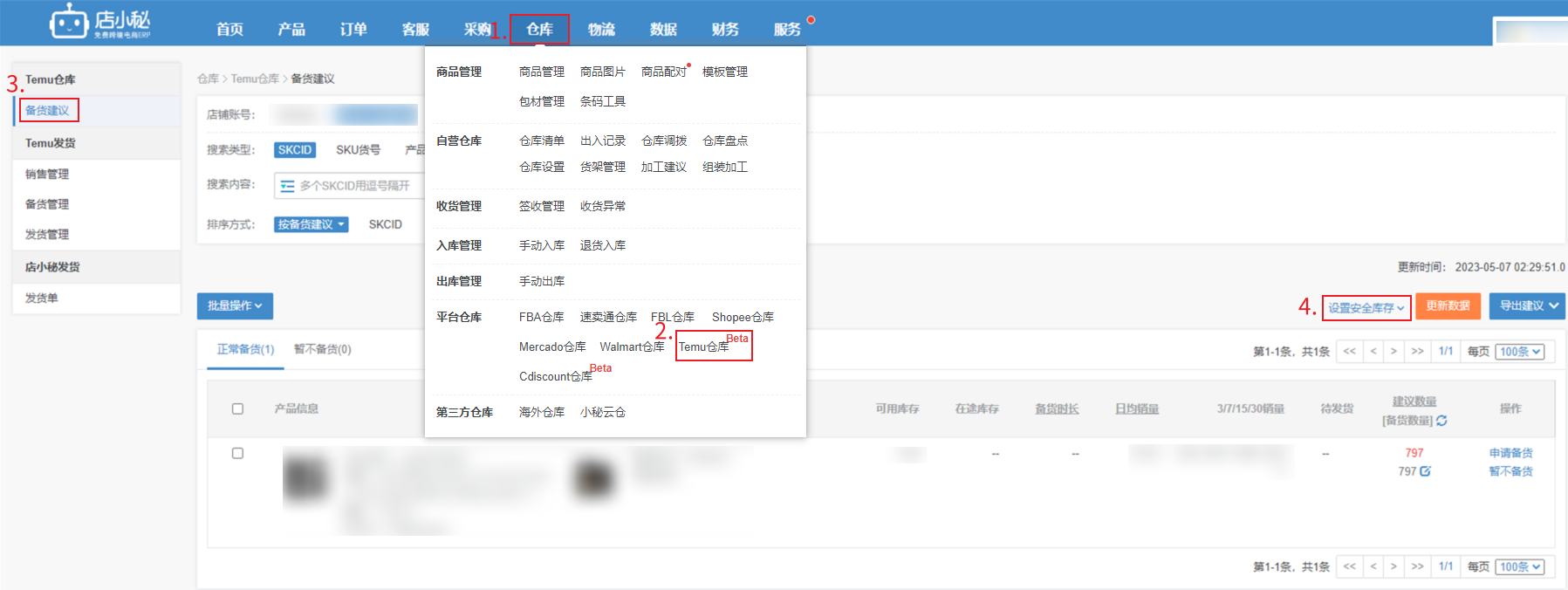1568x590 pixels.
Task: Choose SKCID search type
Action: click(295, 150)
